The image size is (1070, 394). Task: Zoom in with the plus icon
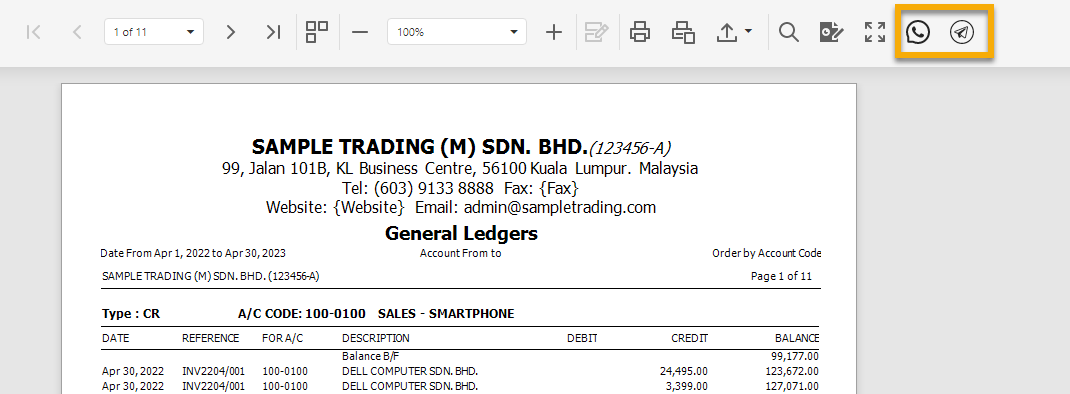pos(555,32)
